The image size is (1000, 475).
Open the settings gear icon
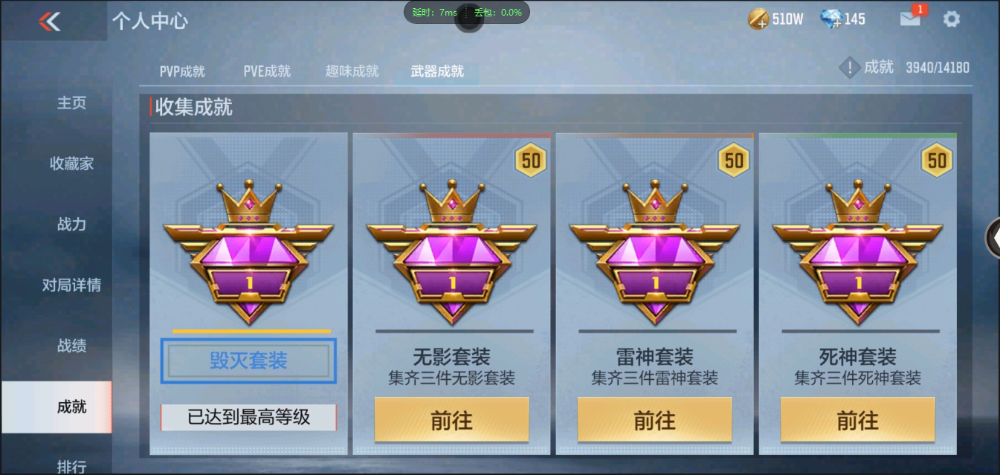pyautogui.click(x=951, y=19)
